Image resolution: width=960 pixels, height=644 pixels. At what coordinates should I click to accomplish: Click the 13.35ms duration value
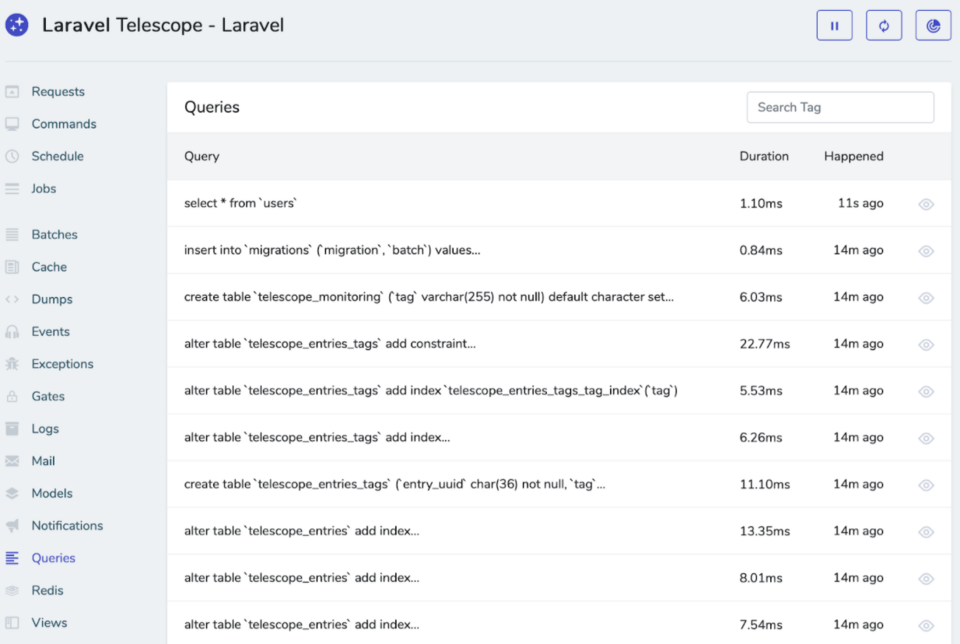[764, 531]
